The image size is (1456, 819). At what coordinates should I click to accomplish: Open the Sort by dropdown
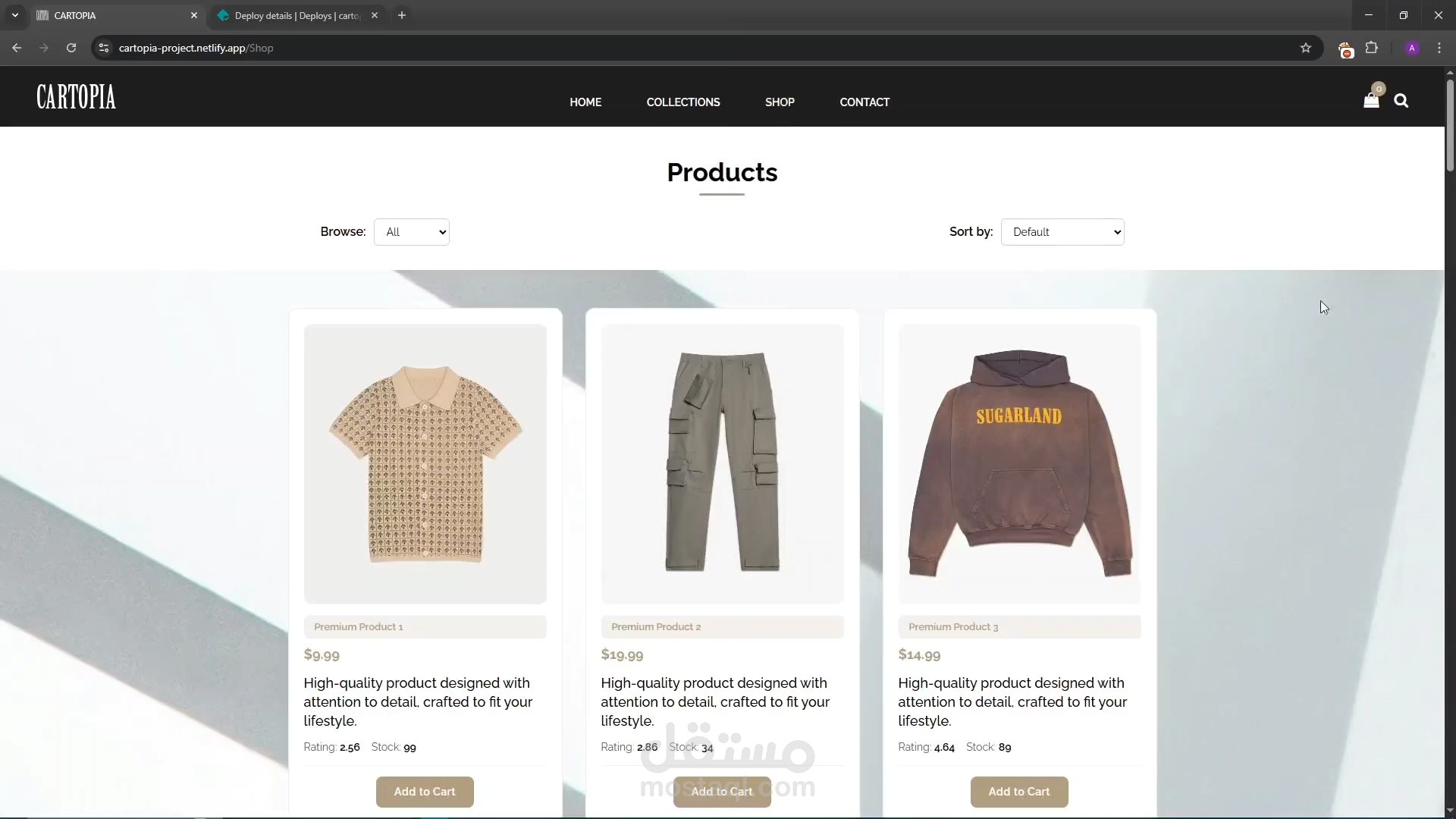(1062, 232)
